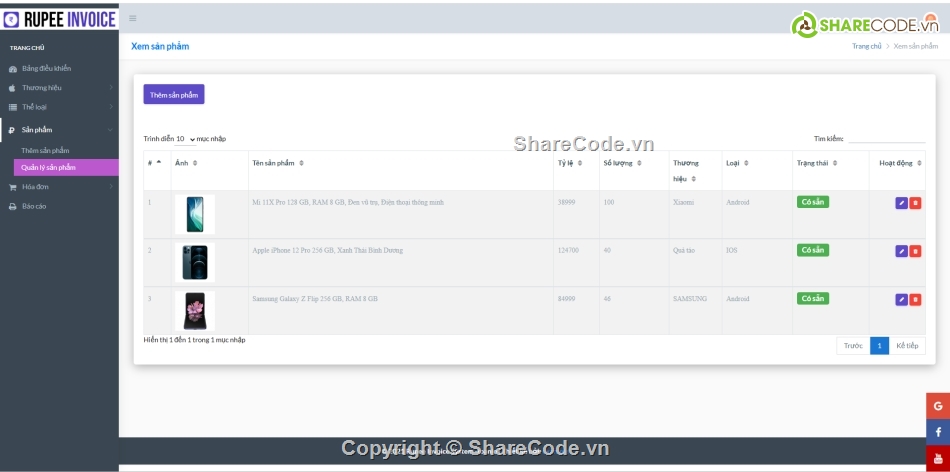Select Quản lý sản phẩm submenu item
Image resolution: width=950 pixels, height=472 pixels.
coord(66,168)
